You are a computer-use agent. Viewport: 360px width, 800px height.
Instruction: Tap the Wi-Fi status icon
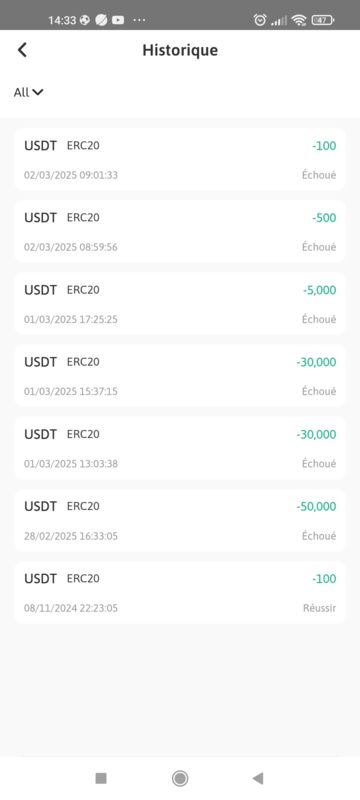click(299, 20)
